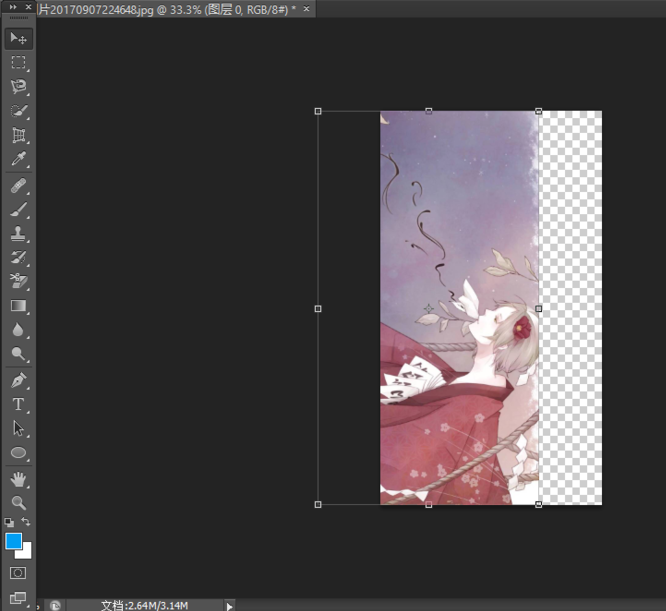Select the Rectangular Marquee tool
This screenshot has width=666, height=611.
point(18,62)
